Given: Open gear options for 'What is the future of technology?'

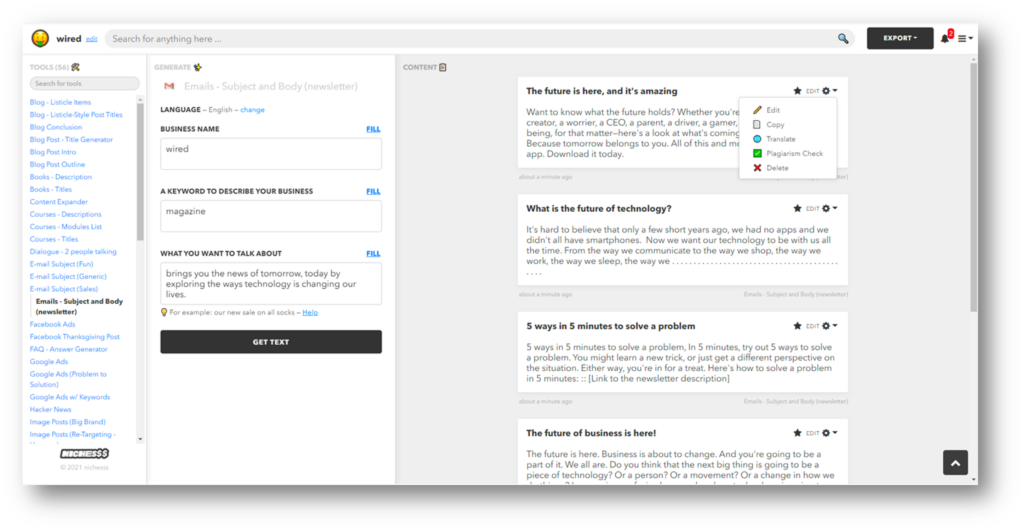Looking at the screenshot, I should [827, 208].
